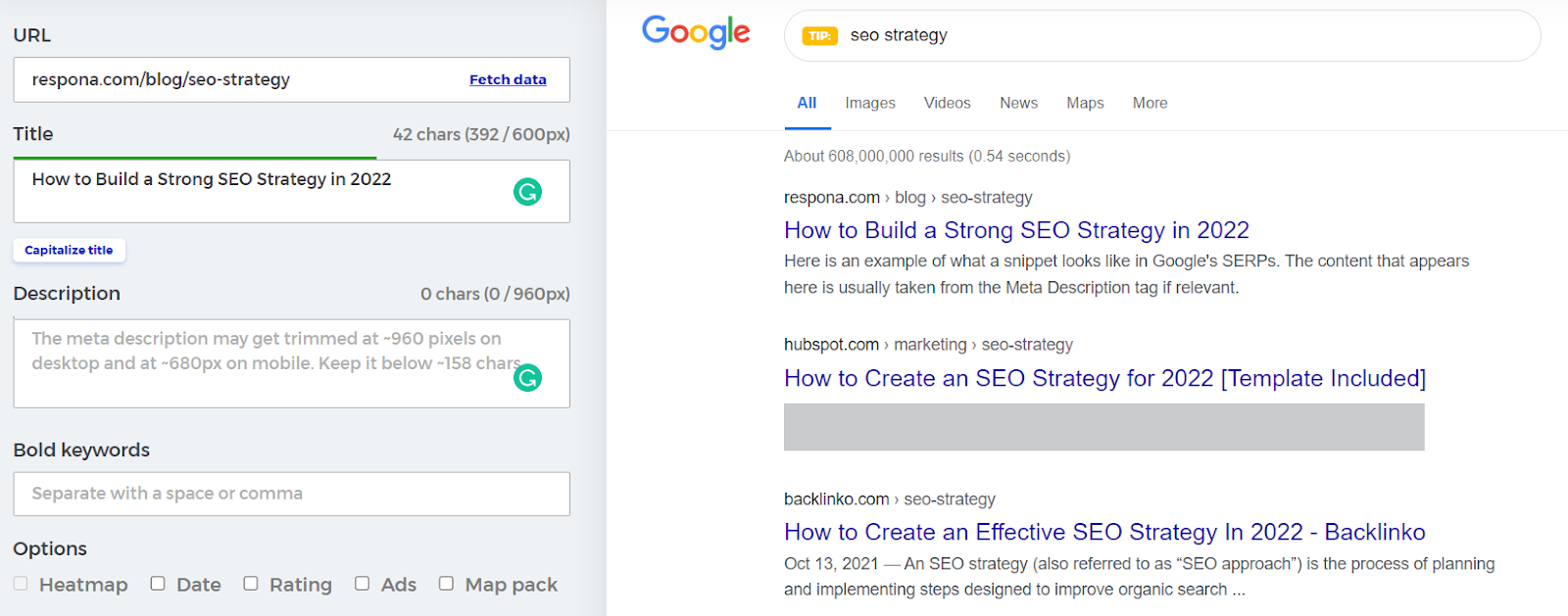Select the Maps tab
This screenshot has height=616, width=1568.
pos(1085,103)
